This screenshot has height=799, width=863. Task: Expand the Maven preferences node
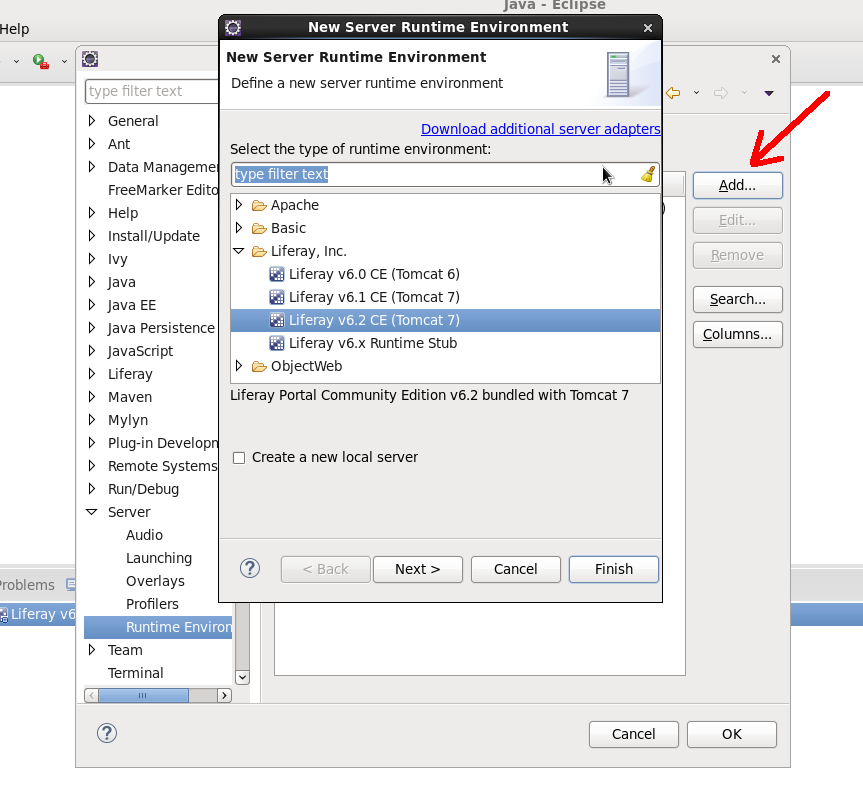(92, 397)
